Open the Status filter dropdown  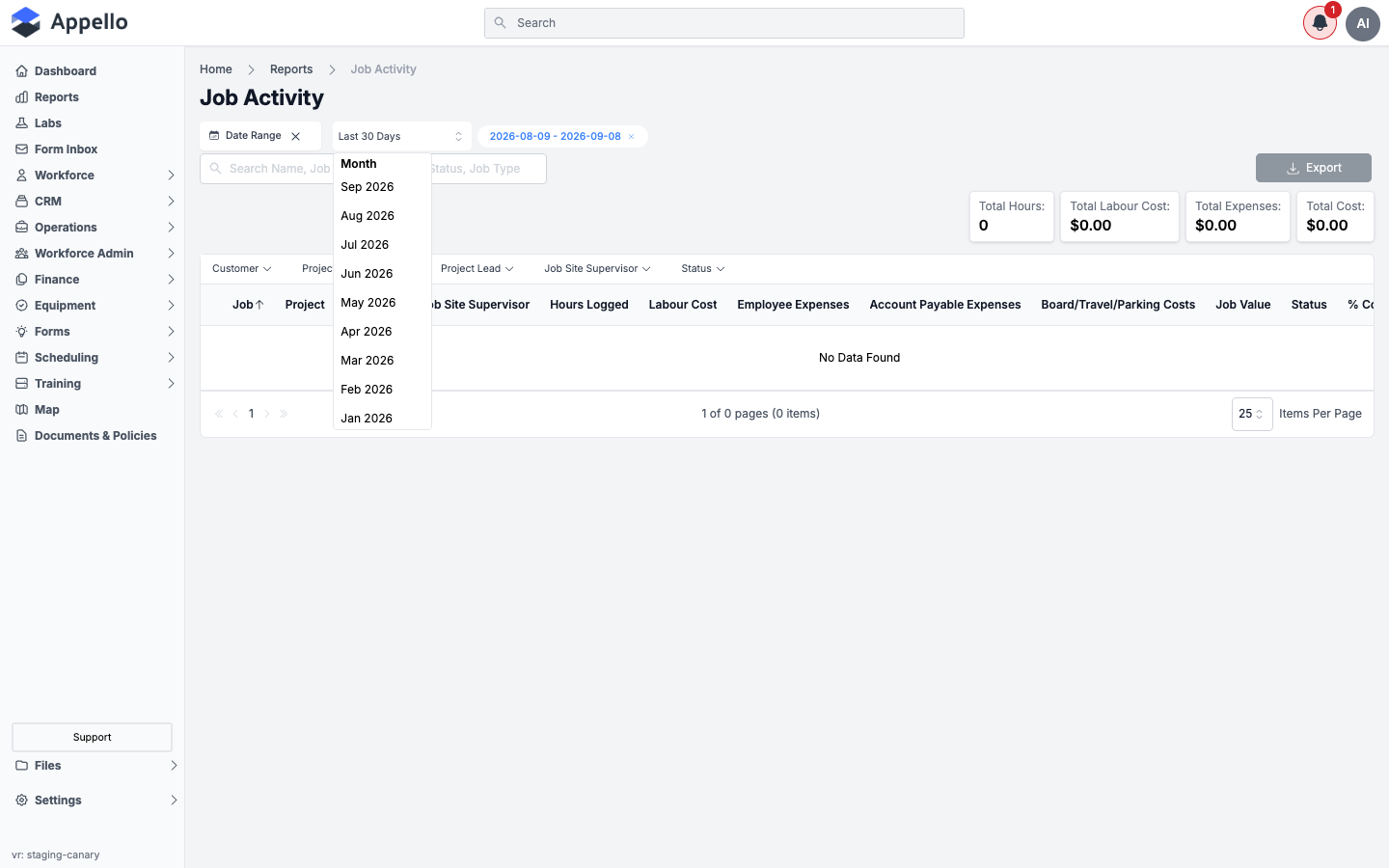703,269
